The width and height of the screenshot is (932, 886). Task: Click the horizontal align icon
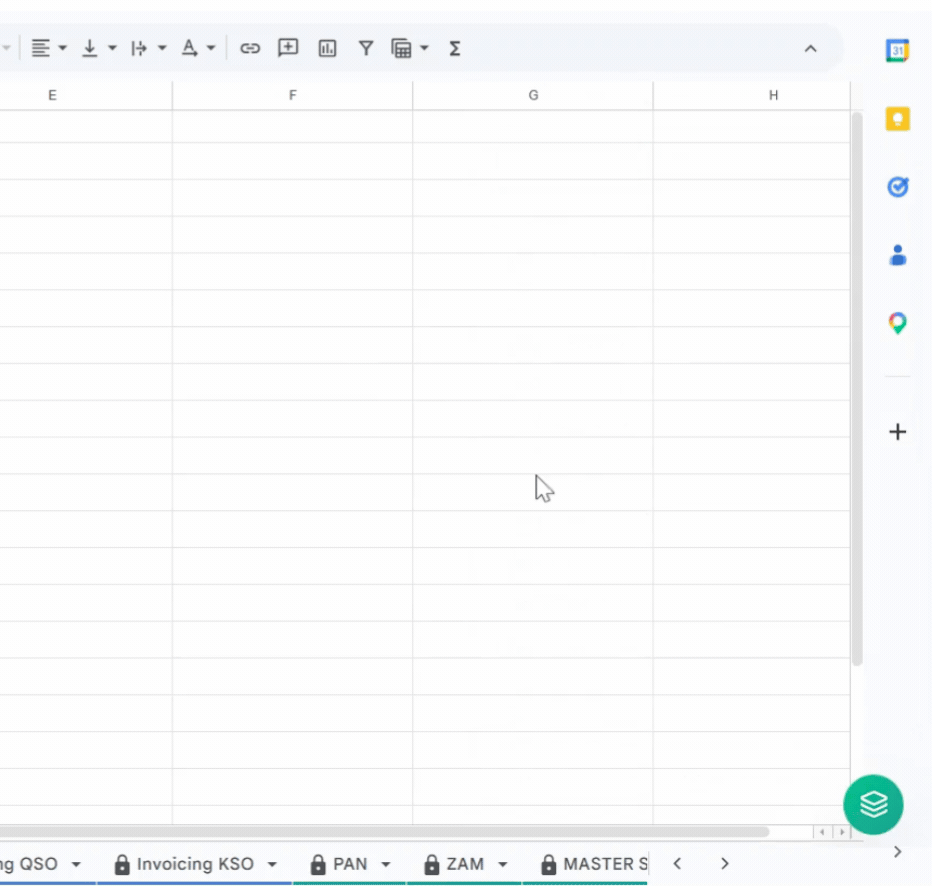38,48
